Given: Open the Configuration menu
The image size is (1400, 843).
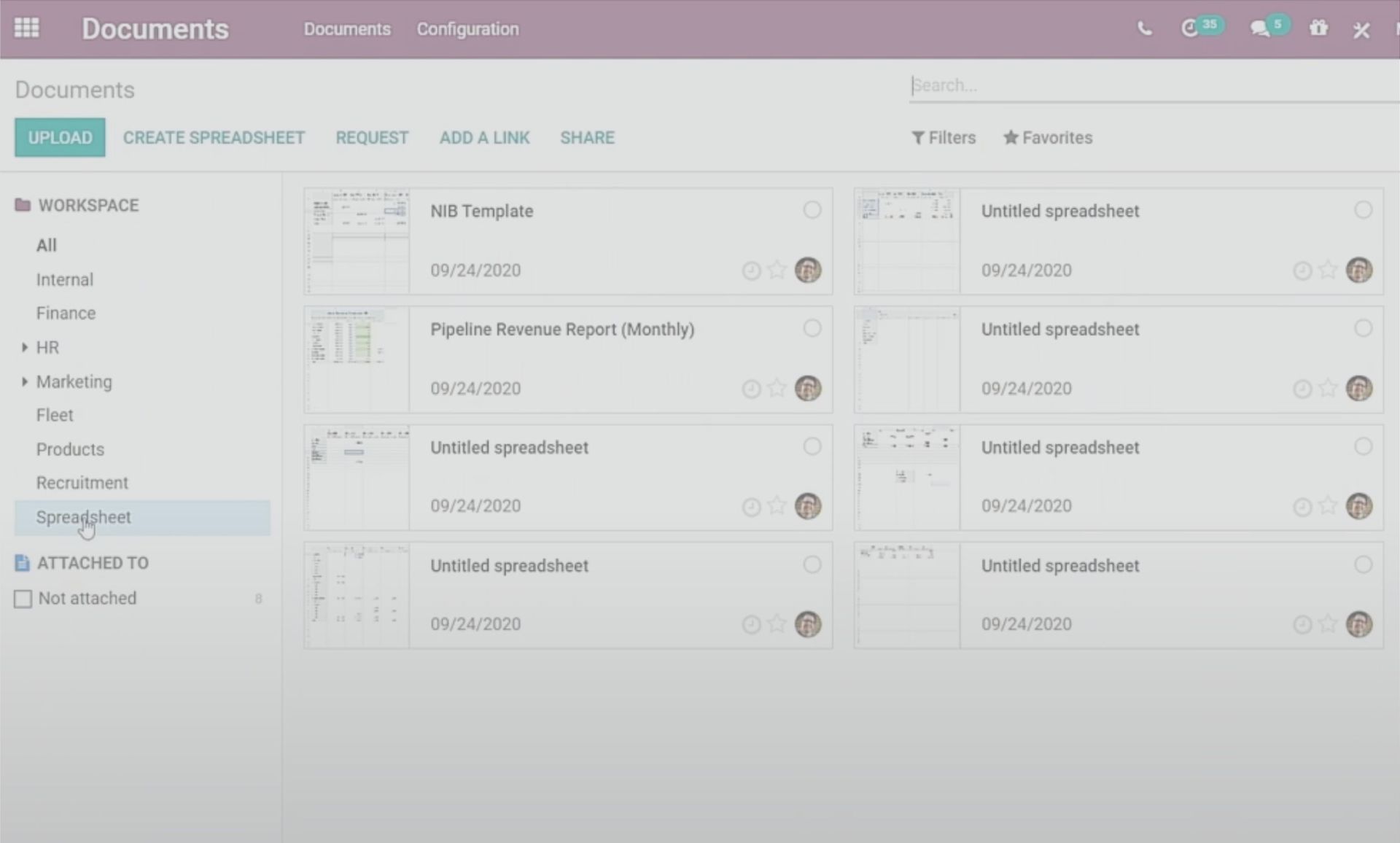Looking at the screenshot, I should [467, 29].
